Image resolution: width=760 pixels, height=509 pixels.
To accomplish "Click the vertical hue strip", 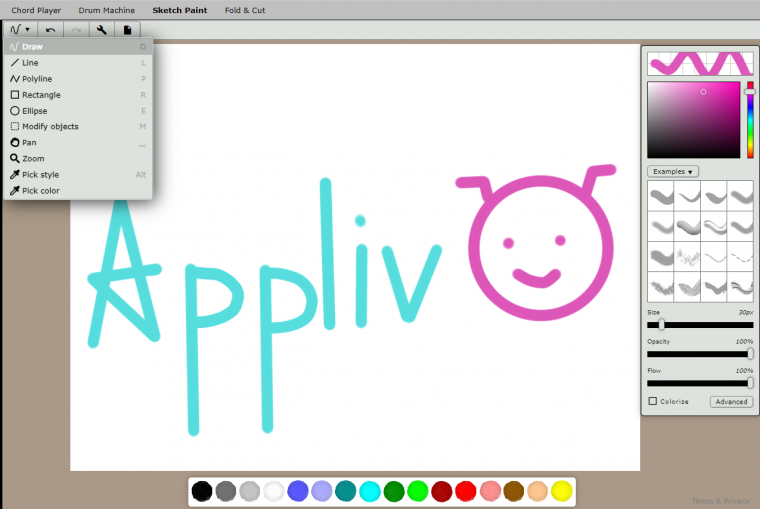I will [750, 120].
